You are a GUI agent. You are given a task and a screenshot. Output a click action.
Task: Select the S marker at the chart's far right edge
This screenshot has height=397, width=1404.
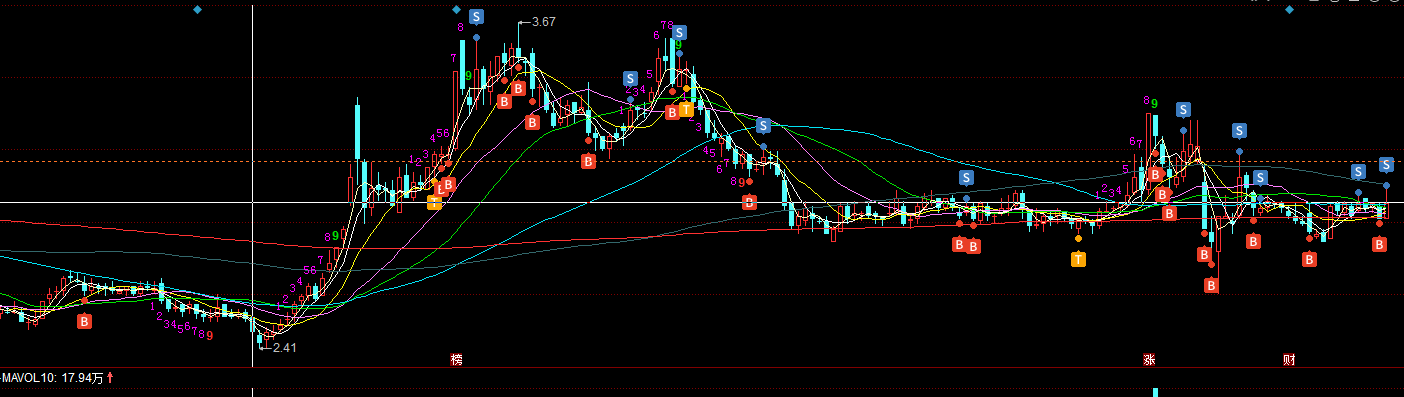[x=1386, y=164]
